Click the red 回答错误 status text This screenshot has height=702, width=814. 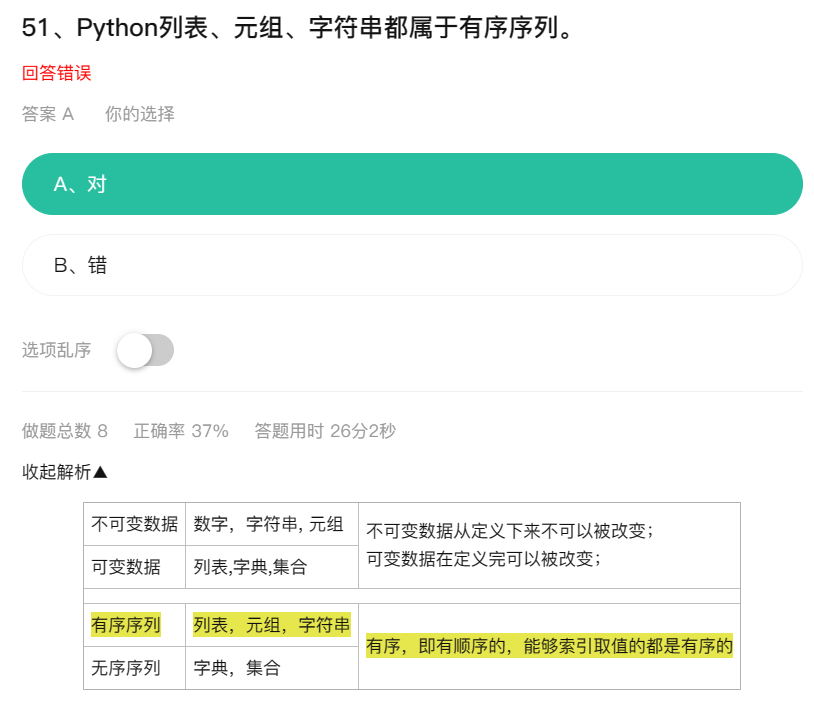[x=57, y=73]
